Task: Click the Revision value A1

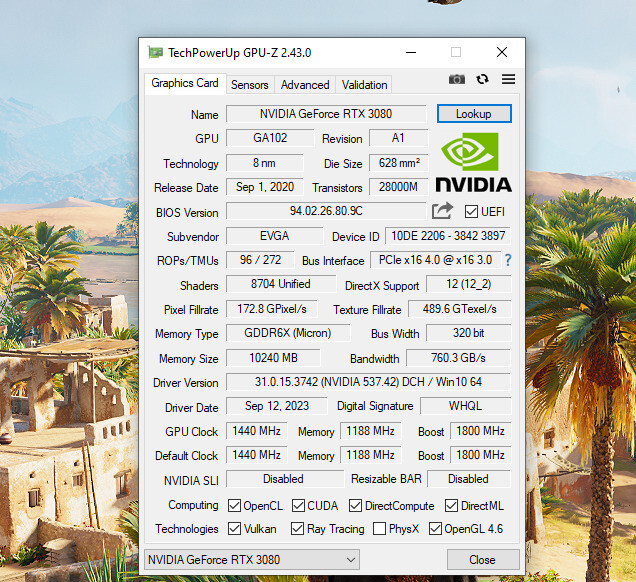Action: point(398,138)
